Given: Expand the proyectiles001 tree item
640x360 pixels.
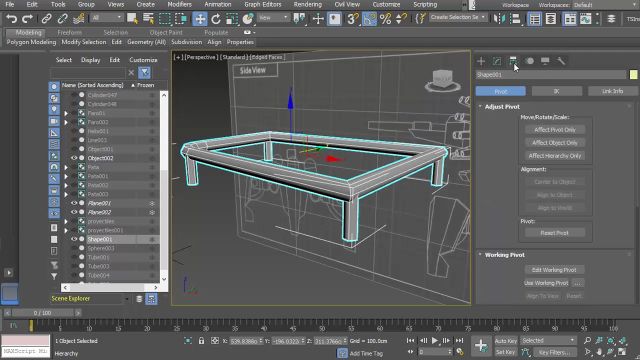Looking at the screenshot, I should pos(66,230).
